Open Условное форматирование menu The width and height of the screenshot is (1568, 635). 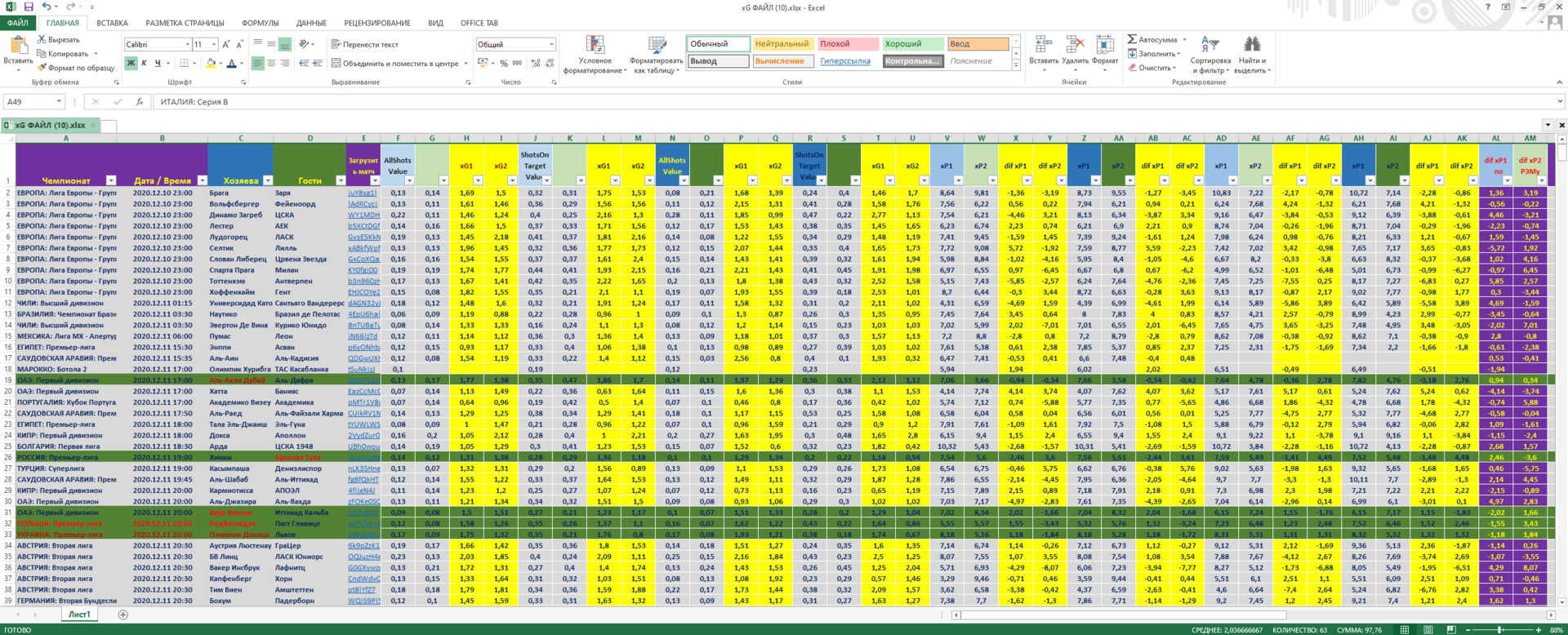[595, 55]
